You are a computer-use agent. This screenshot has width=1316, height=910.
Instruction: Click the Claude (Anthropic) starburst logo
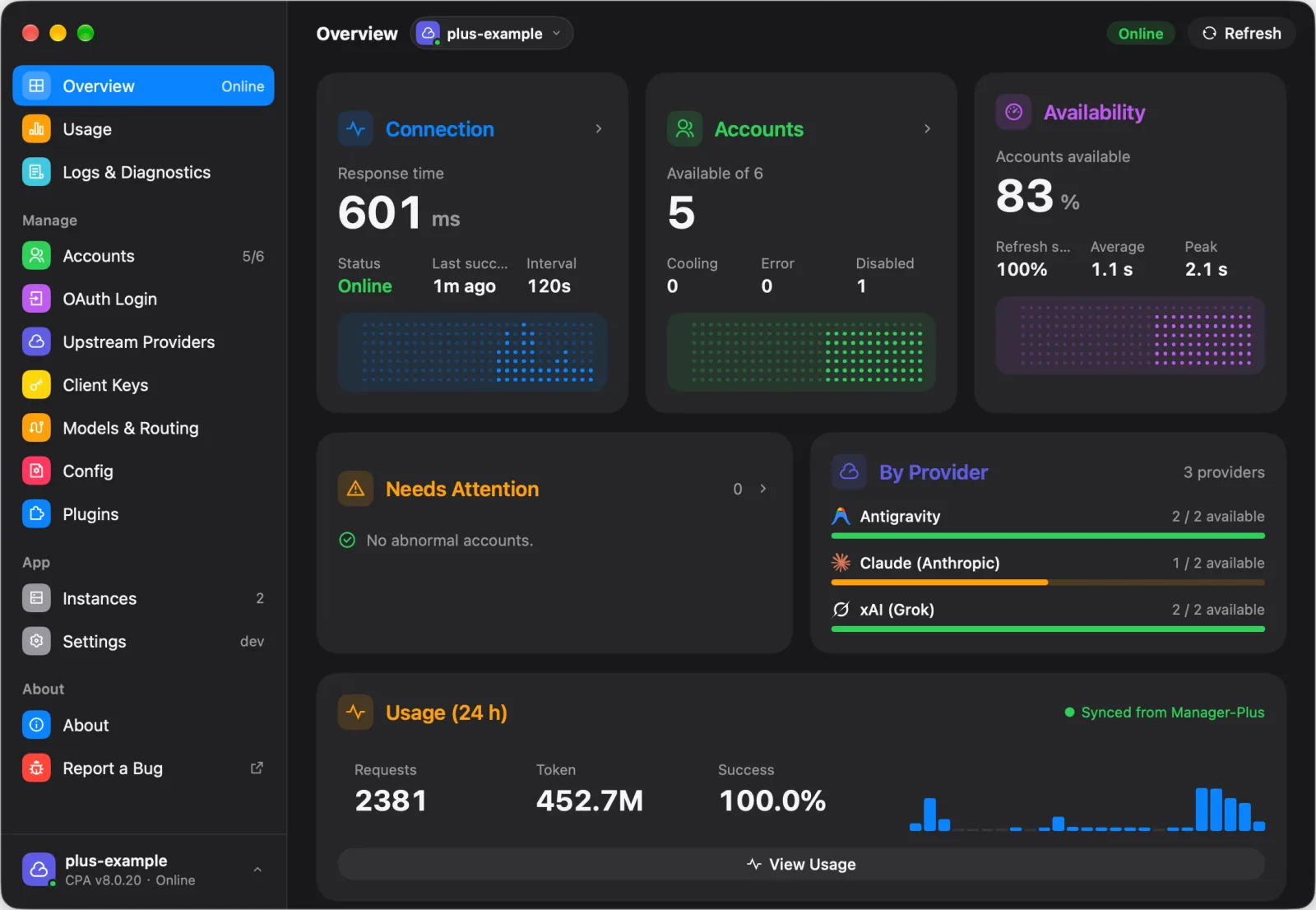[x=841, y=563]
